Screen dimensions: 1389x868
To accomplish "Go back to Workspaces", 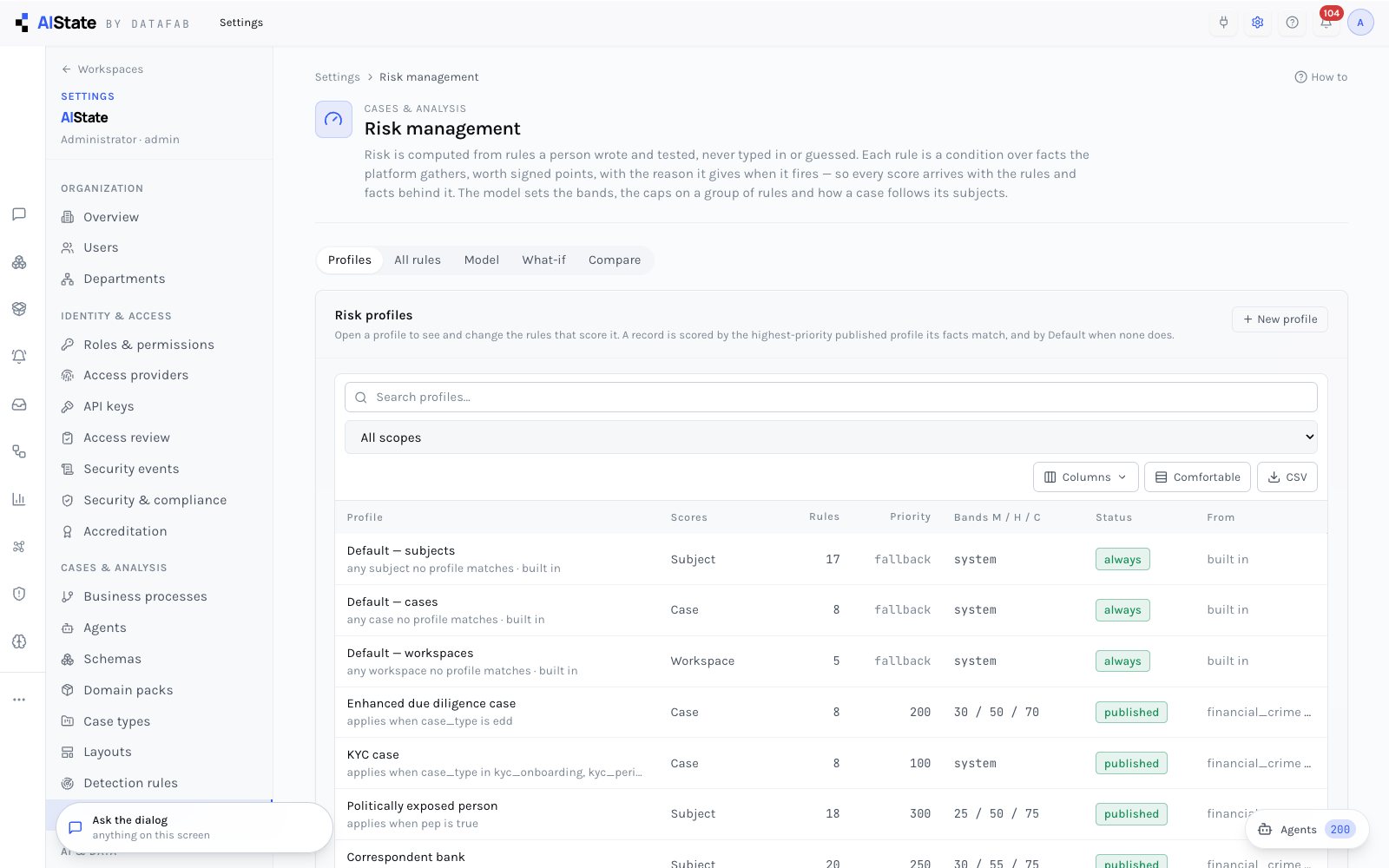I will [x=102, y=69].
